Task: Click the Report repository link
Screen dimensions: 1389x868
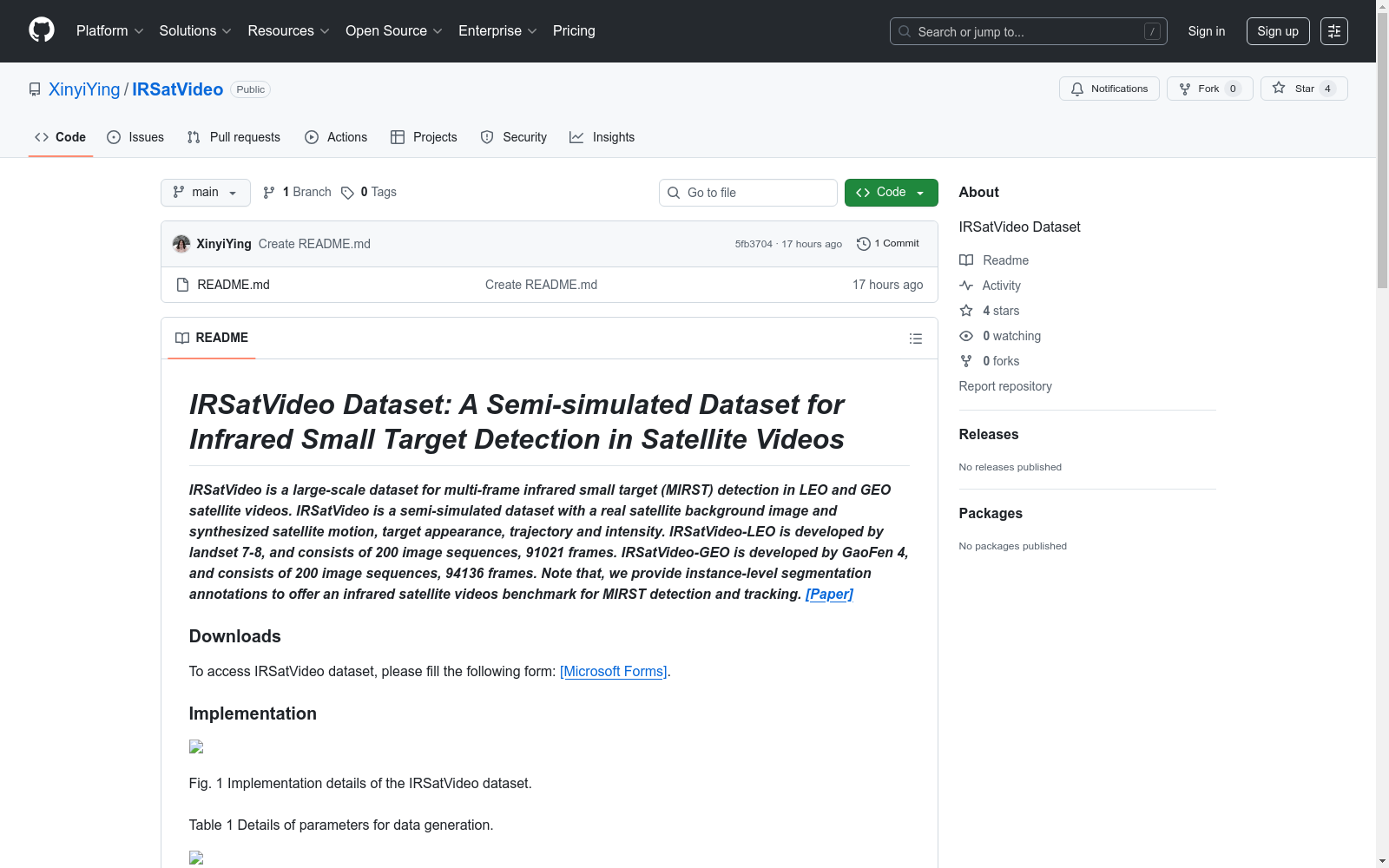Action: pos(1005,386)
